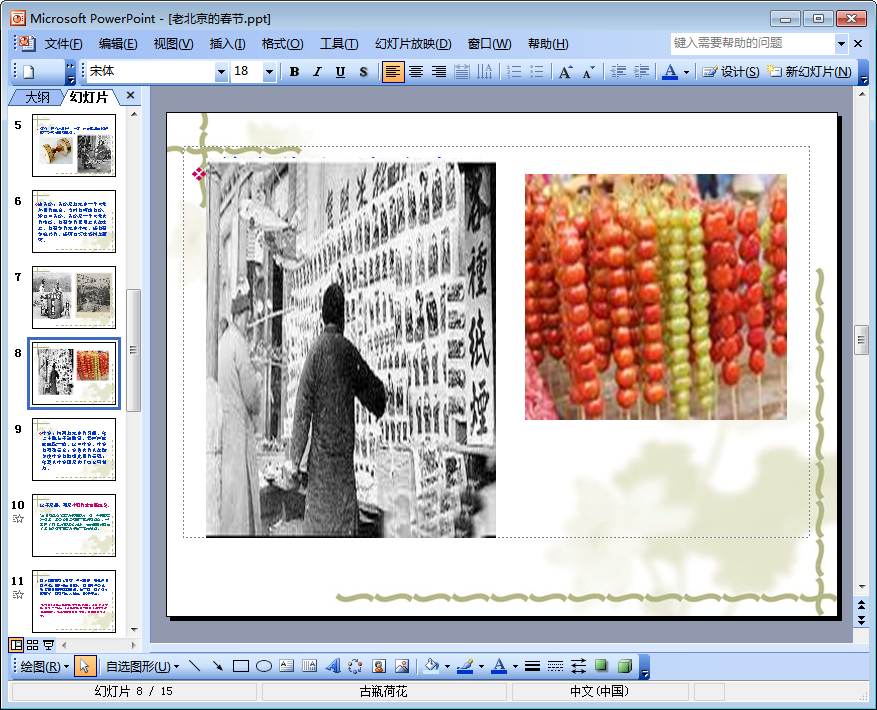Open line color dropdown arrow
The width and height of the screenshot is (877, 710).
coord(481,666)
